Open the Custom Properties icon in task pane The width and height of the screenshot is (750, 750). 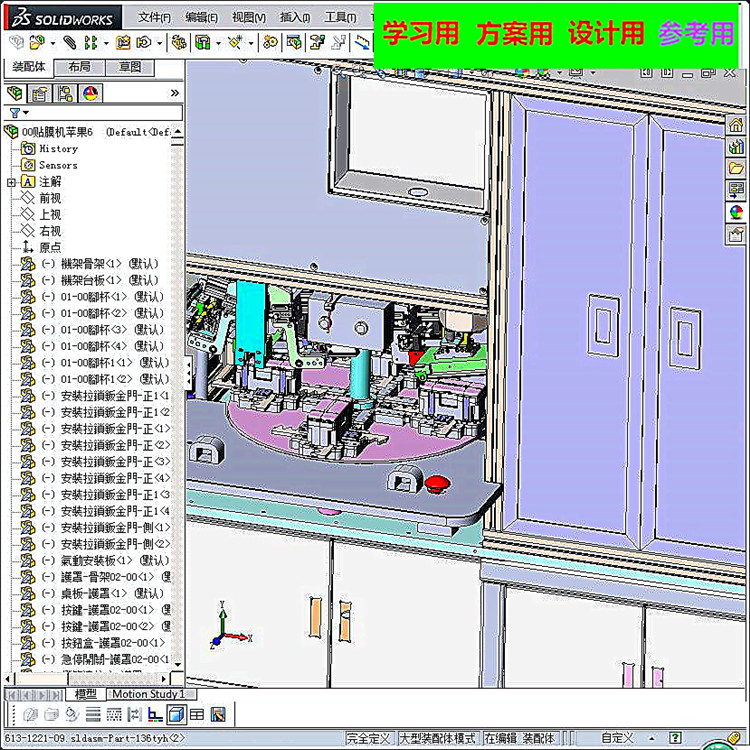(736, 234)
